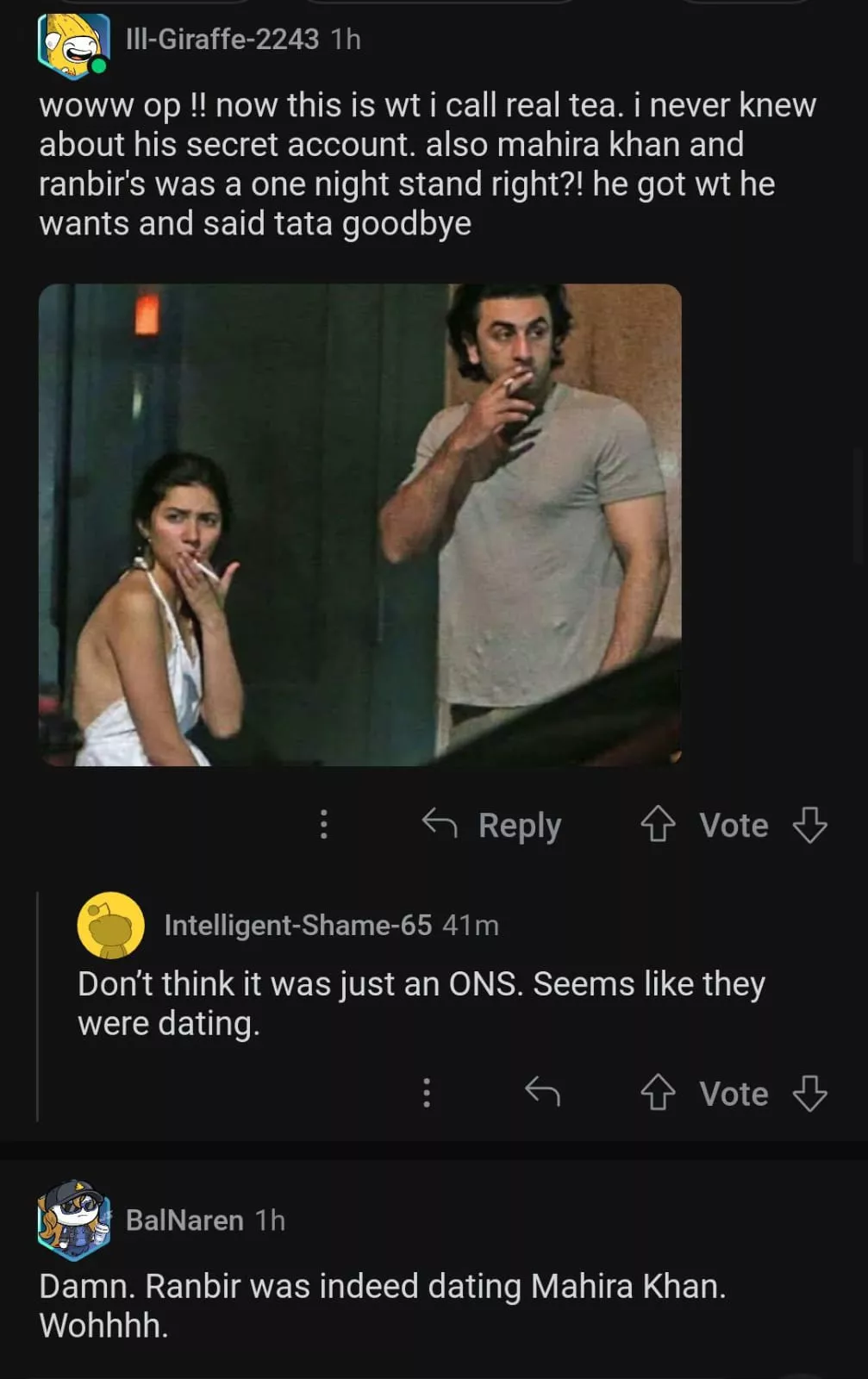
Task: Open Intelligent-Shame-65's yellow avatar
Action: coord(111,925)
